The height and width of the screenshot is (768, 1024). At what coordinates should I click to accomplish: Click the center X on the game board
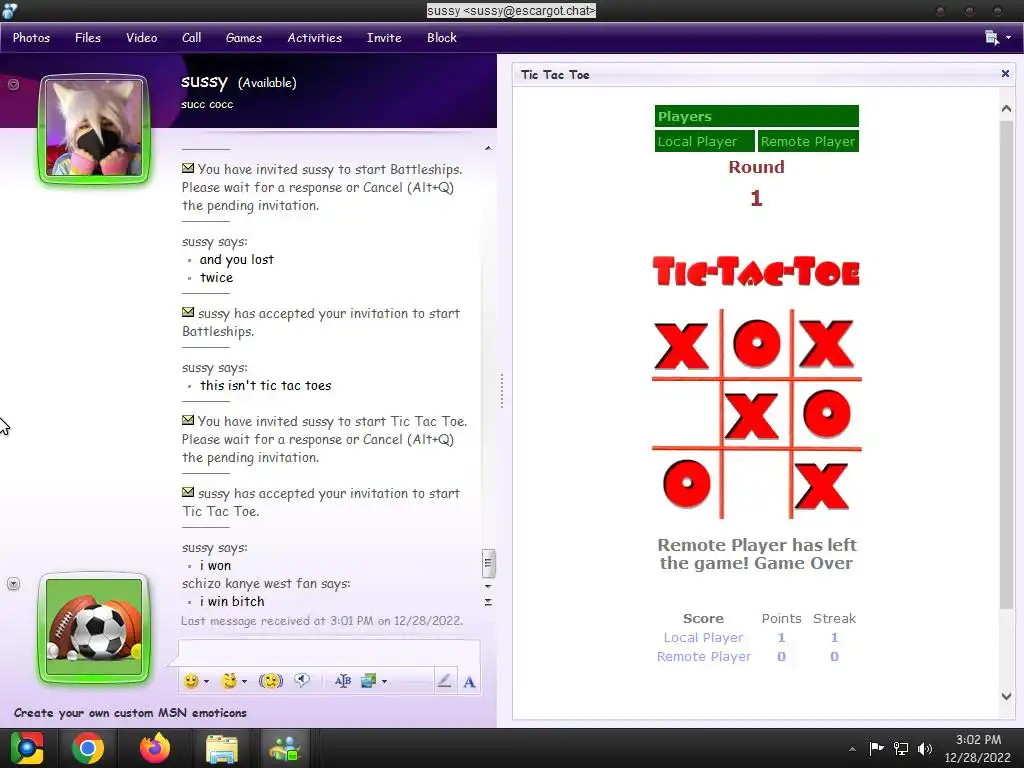(752, 415)
